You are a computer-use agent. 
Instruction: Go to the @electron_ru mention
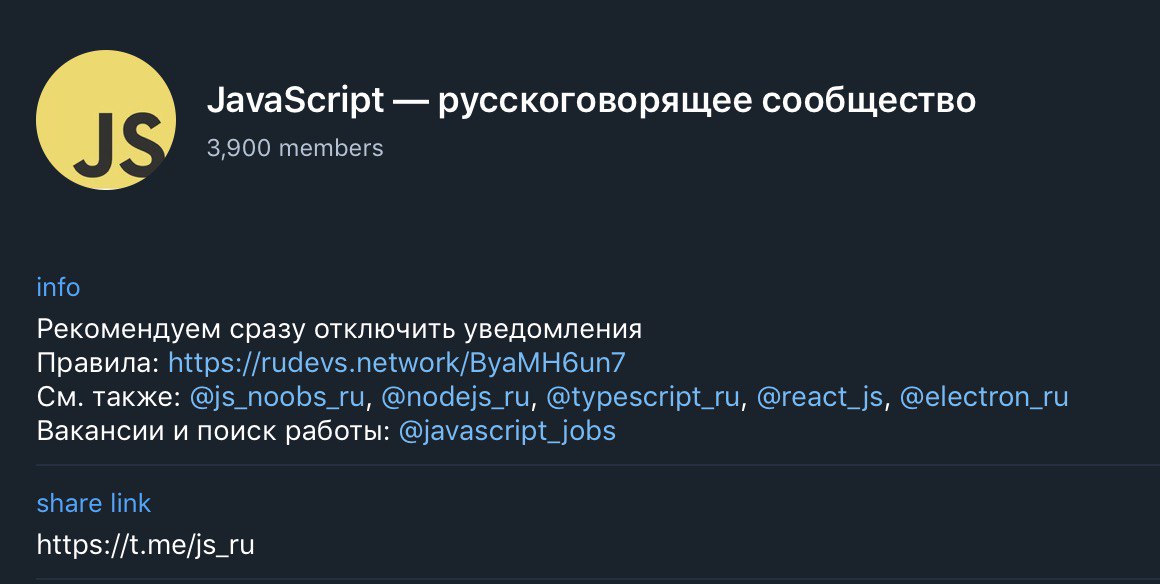pos(984,397)
